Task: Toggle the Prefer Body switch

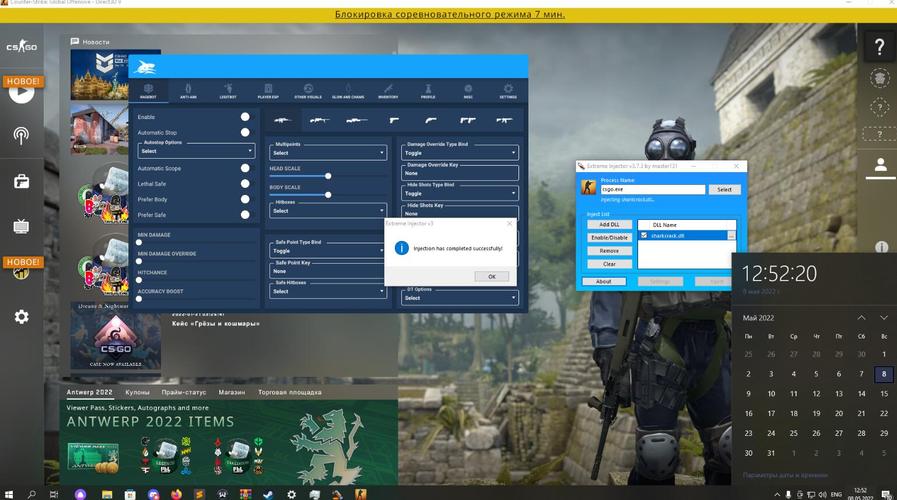Action: tap(245, 199)
